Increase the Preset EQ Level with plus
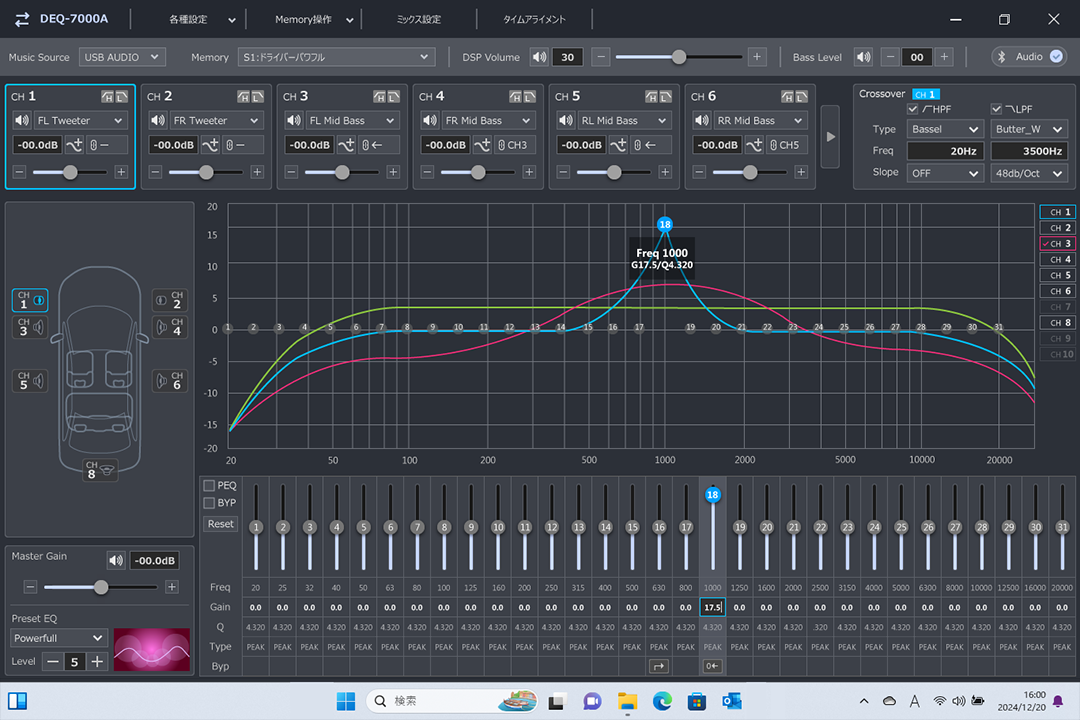The width and height of the screenshot is (1080, 720). (97, 662)
